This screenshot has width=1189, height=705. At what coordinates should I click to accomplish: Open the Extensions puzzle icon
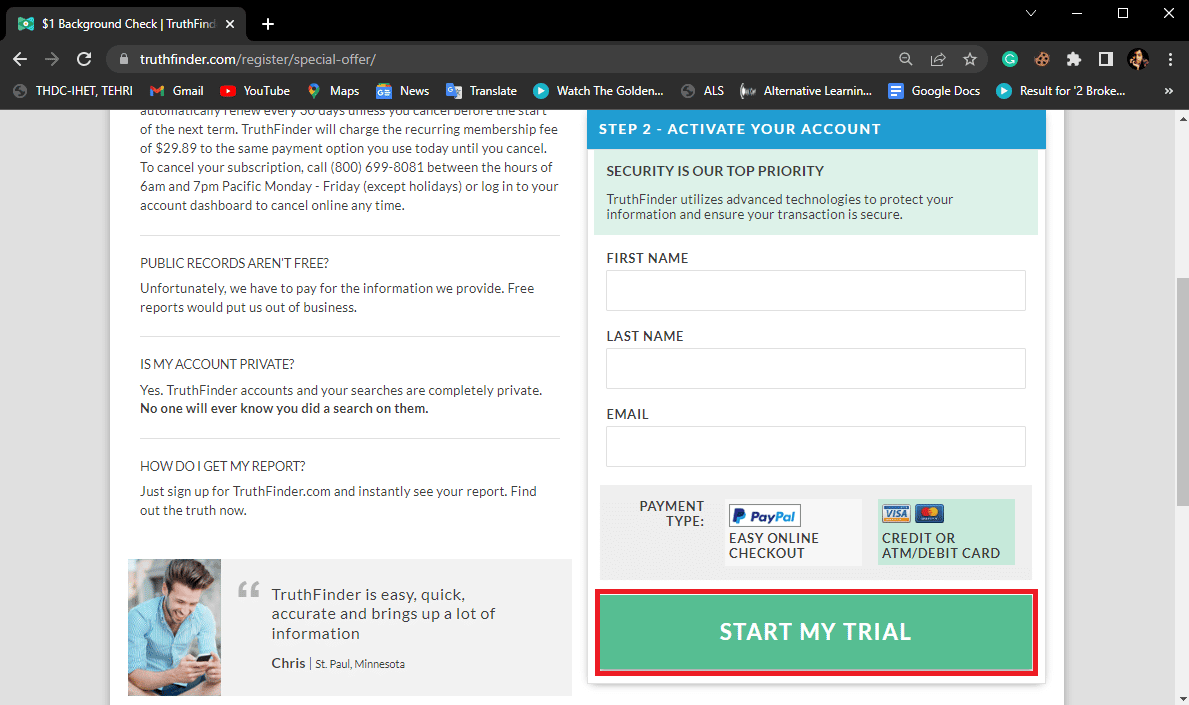coord(1074,59)
